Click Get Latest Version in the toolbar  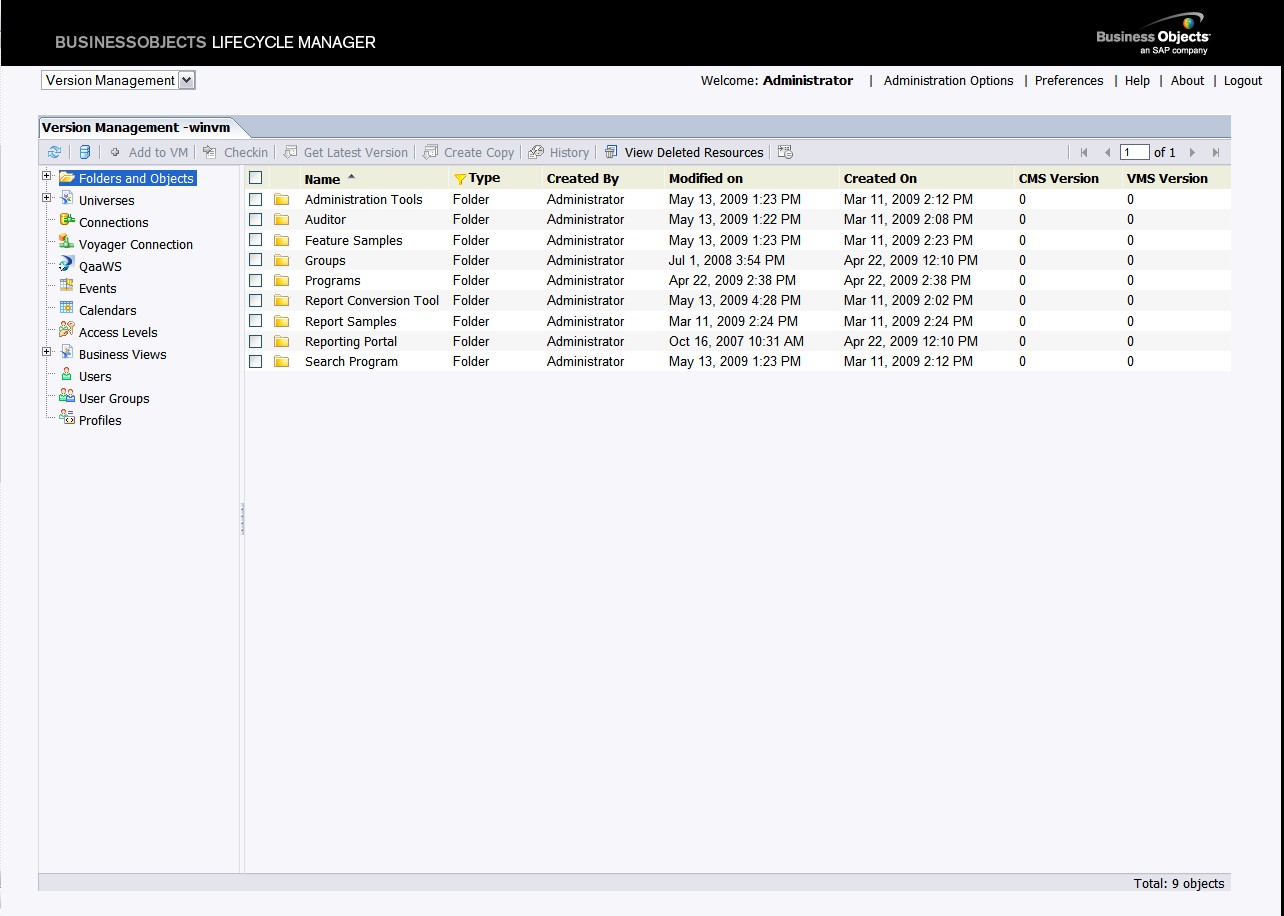[346, 152]
